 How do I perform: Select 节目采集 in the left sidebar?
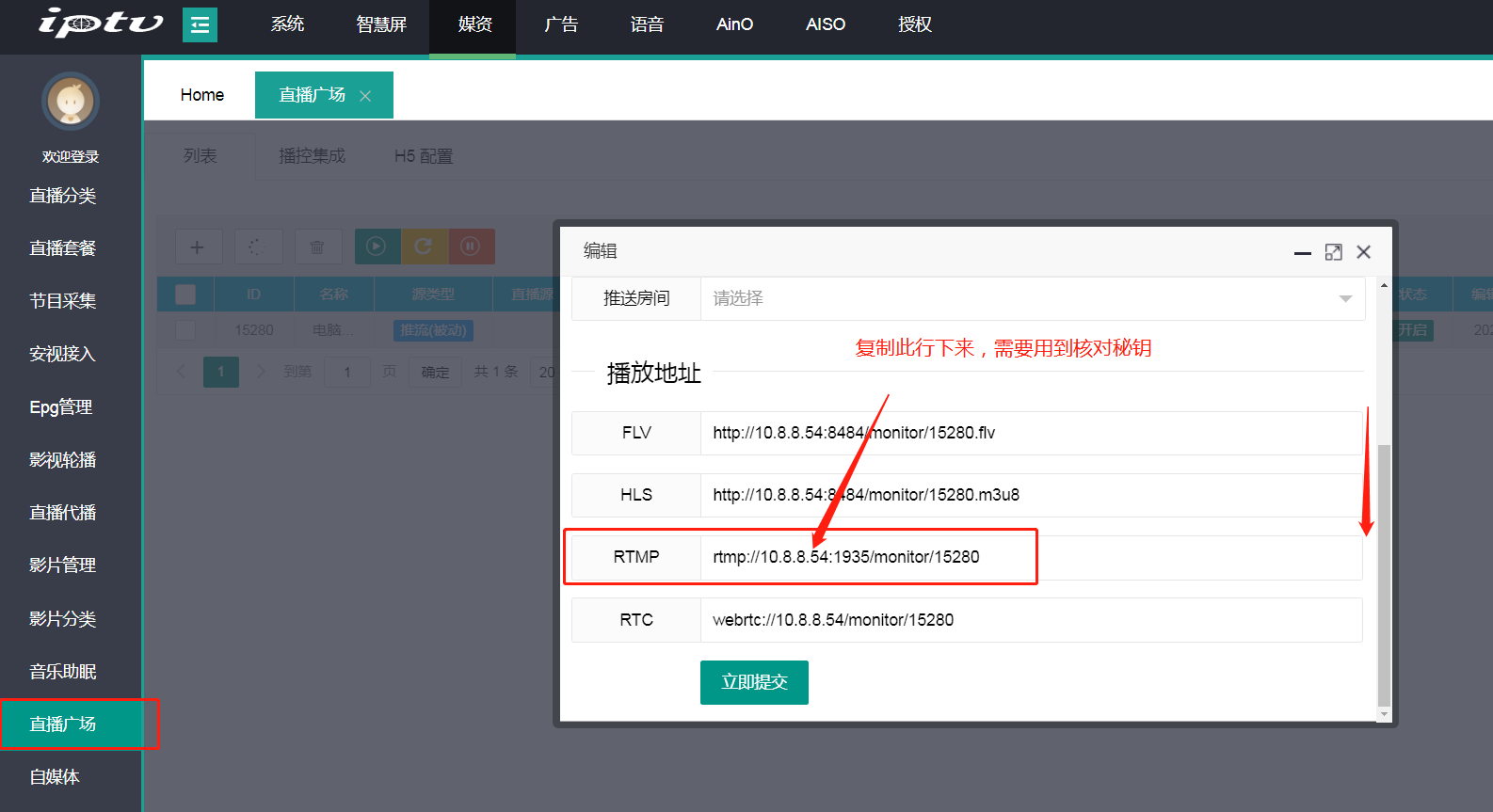63,301
